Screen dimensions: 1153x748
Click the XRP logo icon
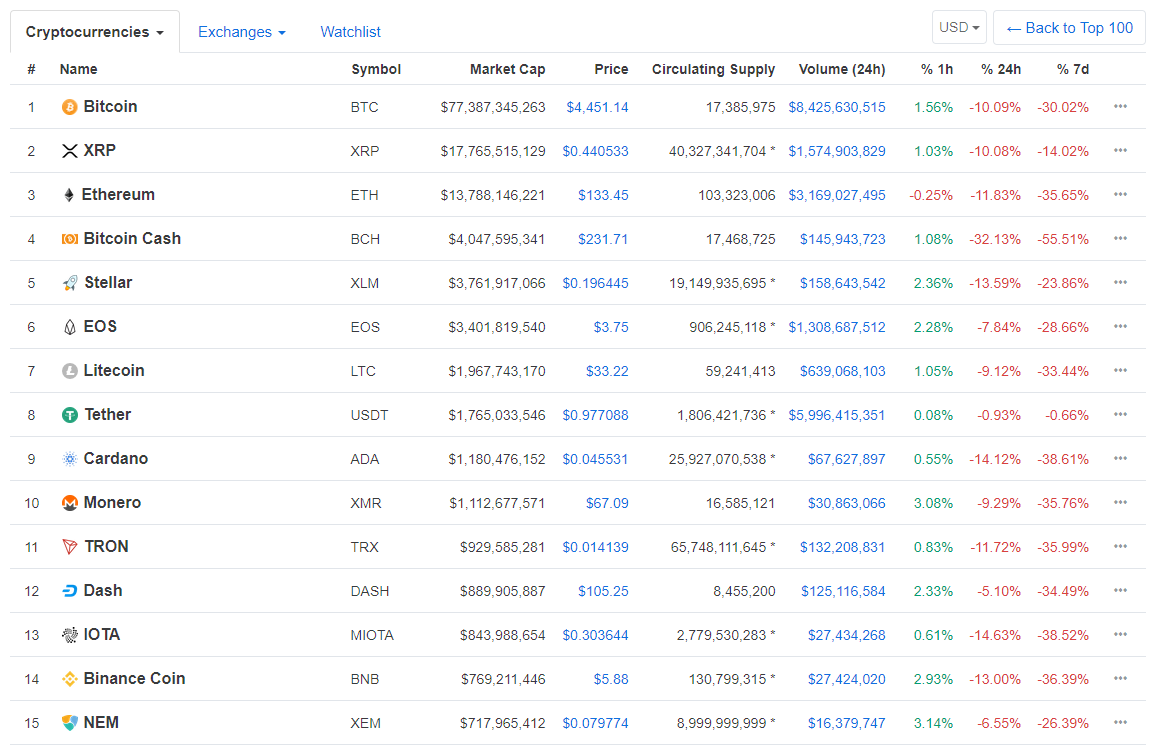tap(70, 151)
